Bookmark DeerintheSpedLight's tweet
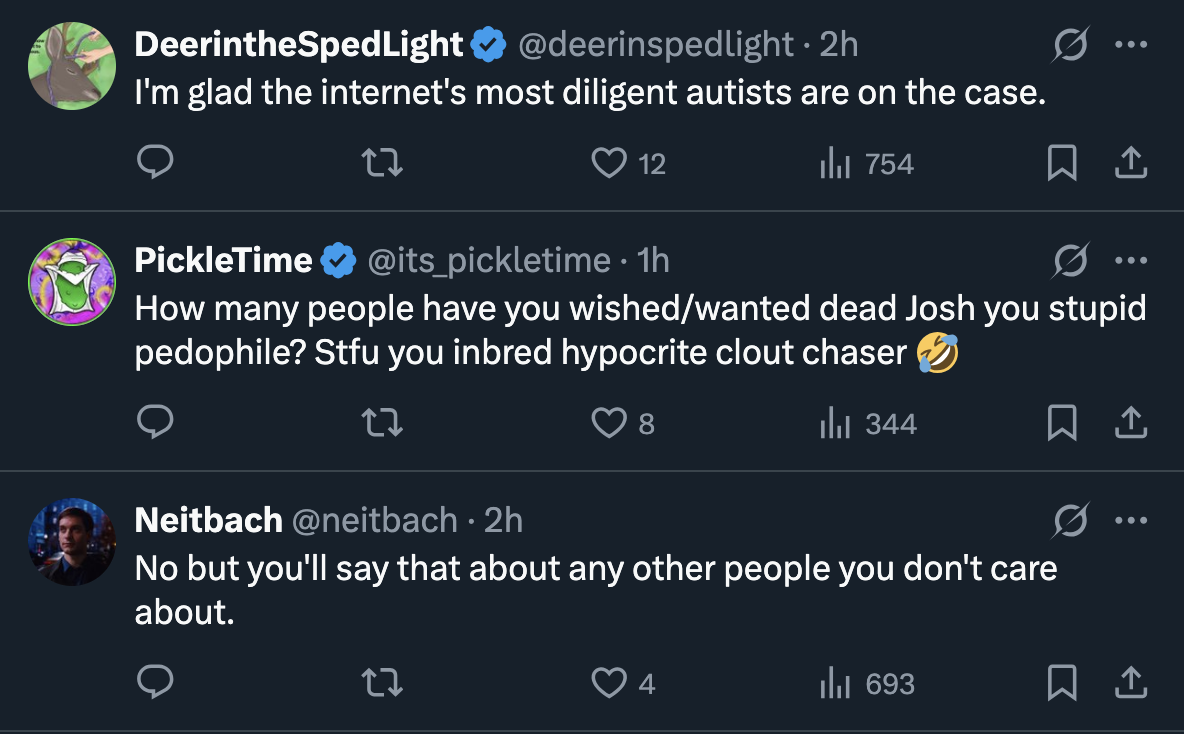This screenshot has height=734, width=1184. [1061, 163]
